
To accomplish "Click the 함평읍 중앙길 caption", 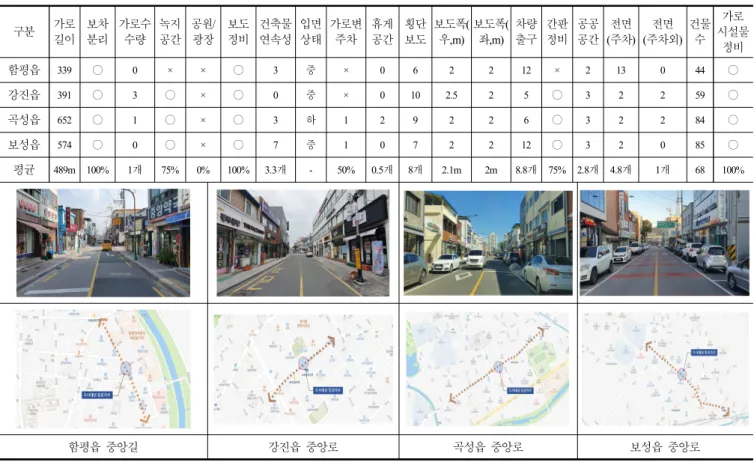I will [x=103, y=447].
